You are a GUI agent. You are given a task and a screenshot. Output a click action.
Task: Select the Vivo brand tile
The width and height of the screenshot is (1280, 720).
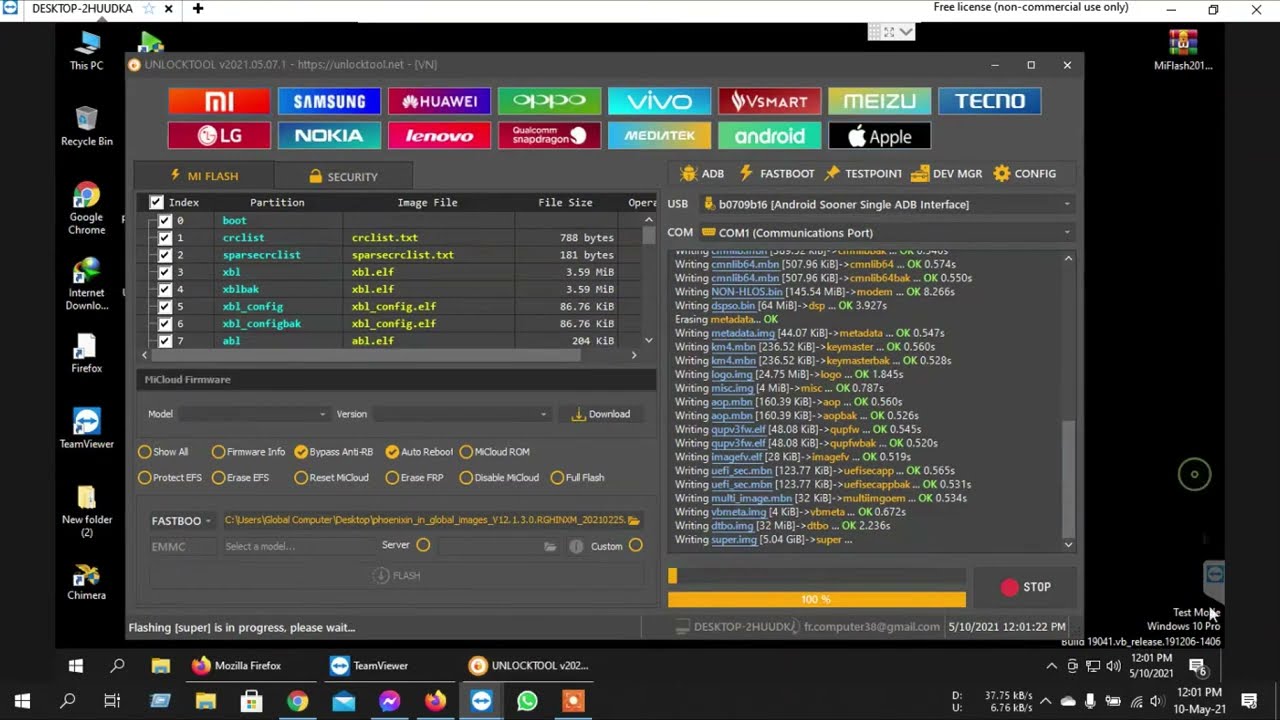click(659, 101)
